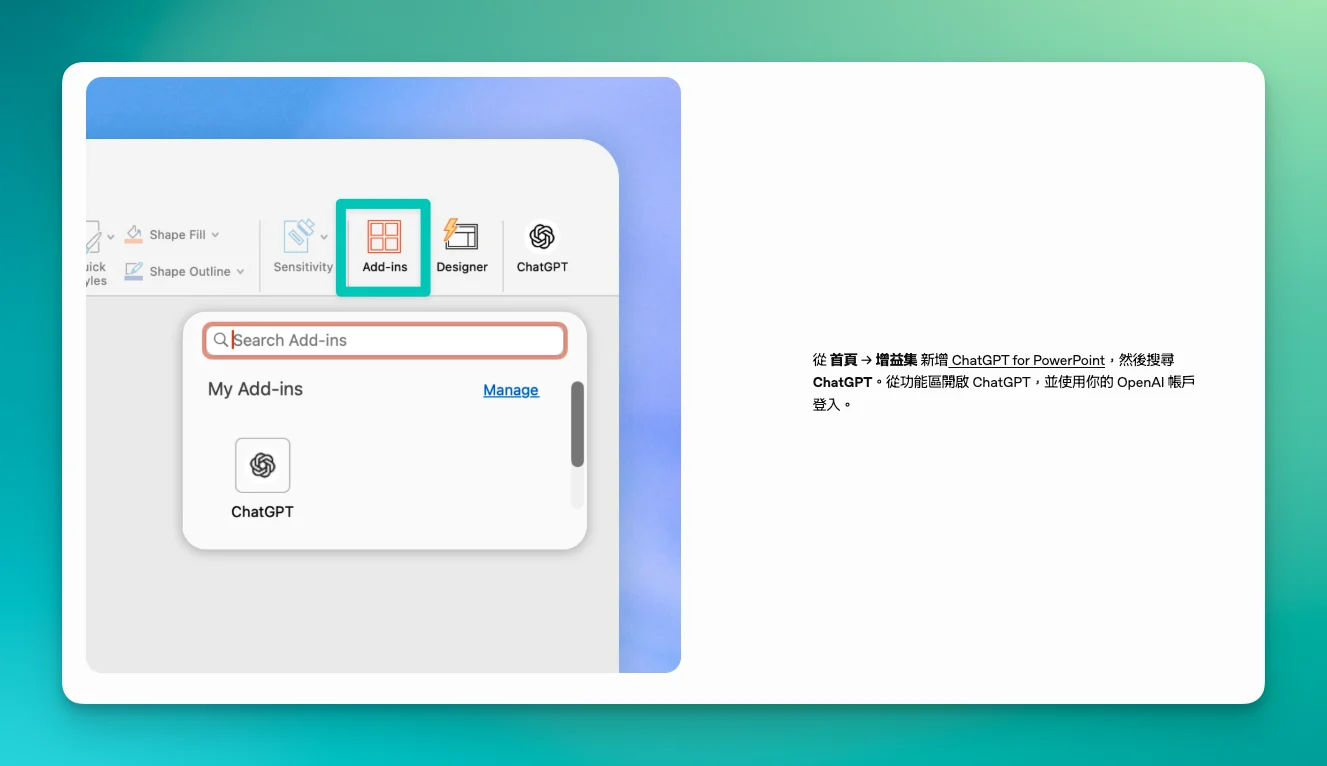The image size is (1327, 766).
Task: Click the My Add-ins heading
Action: click(255, 389)
